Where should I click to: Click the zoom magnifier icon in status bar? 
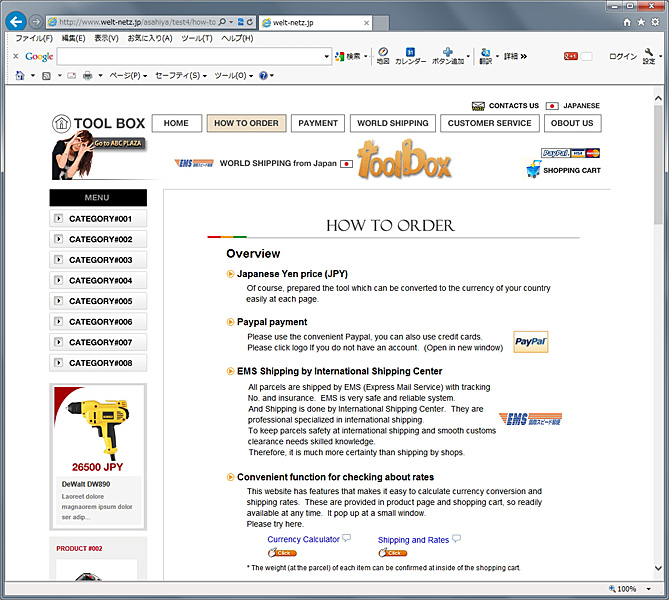coord(612,588)
